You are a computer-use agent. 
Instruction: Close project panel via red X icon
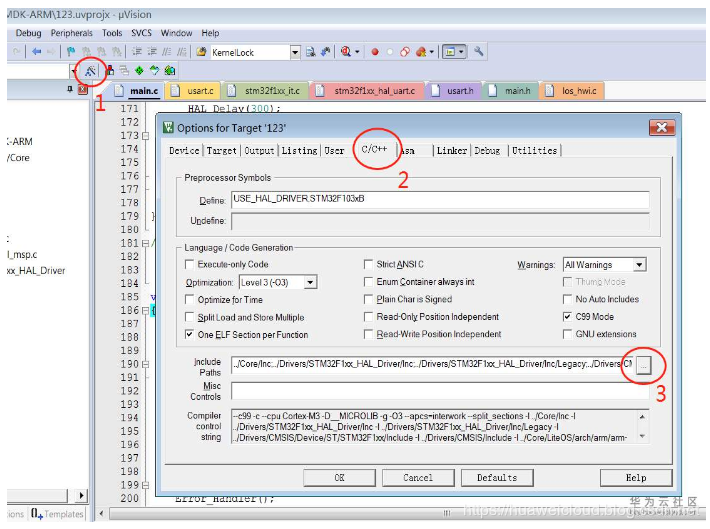pos(82,89)
